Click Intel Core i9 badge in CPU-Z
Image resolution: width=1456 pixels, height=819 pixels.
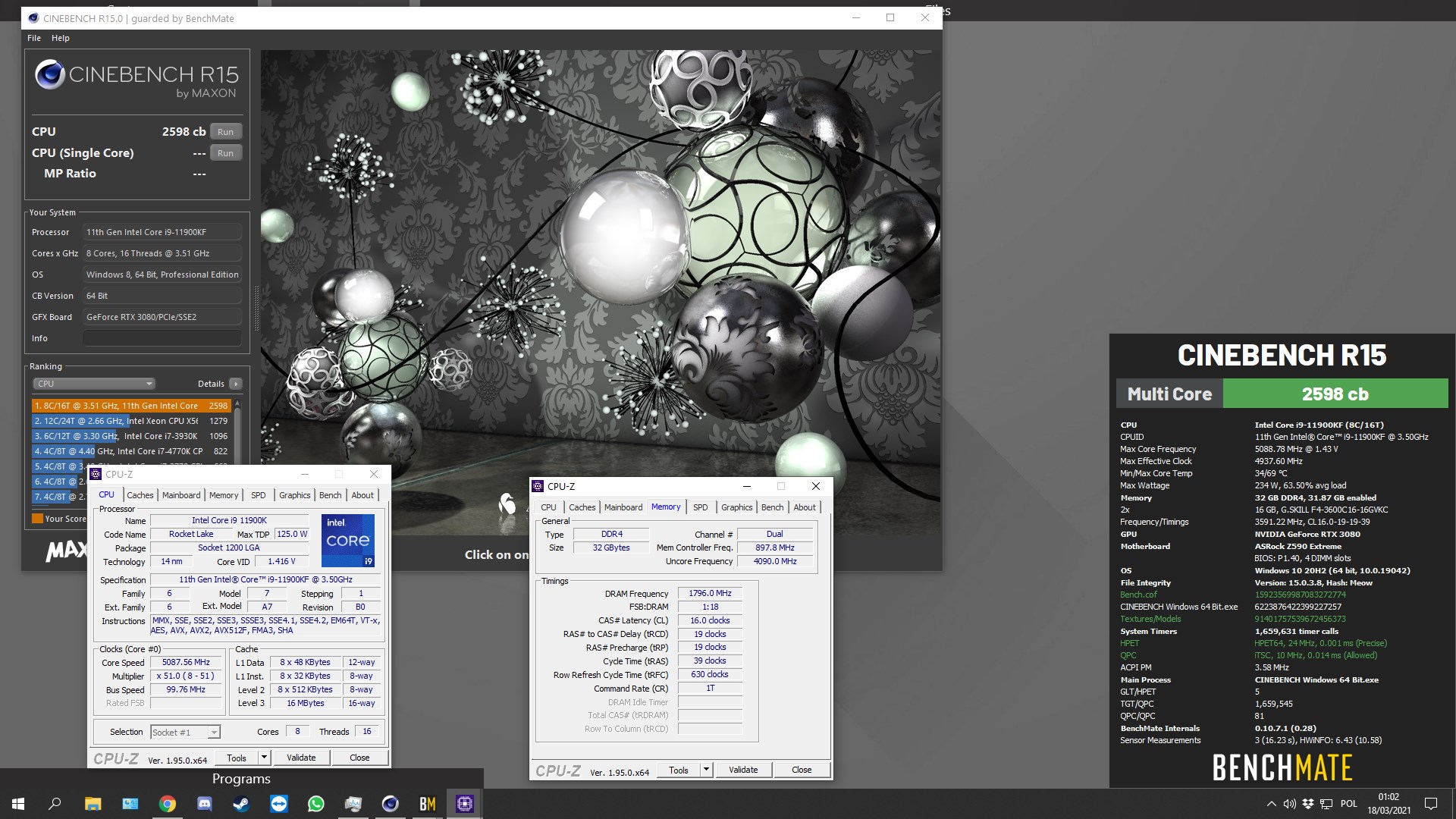(348, 541)
